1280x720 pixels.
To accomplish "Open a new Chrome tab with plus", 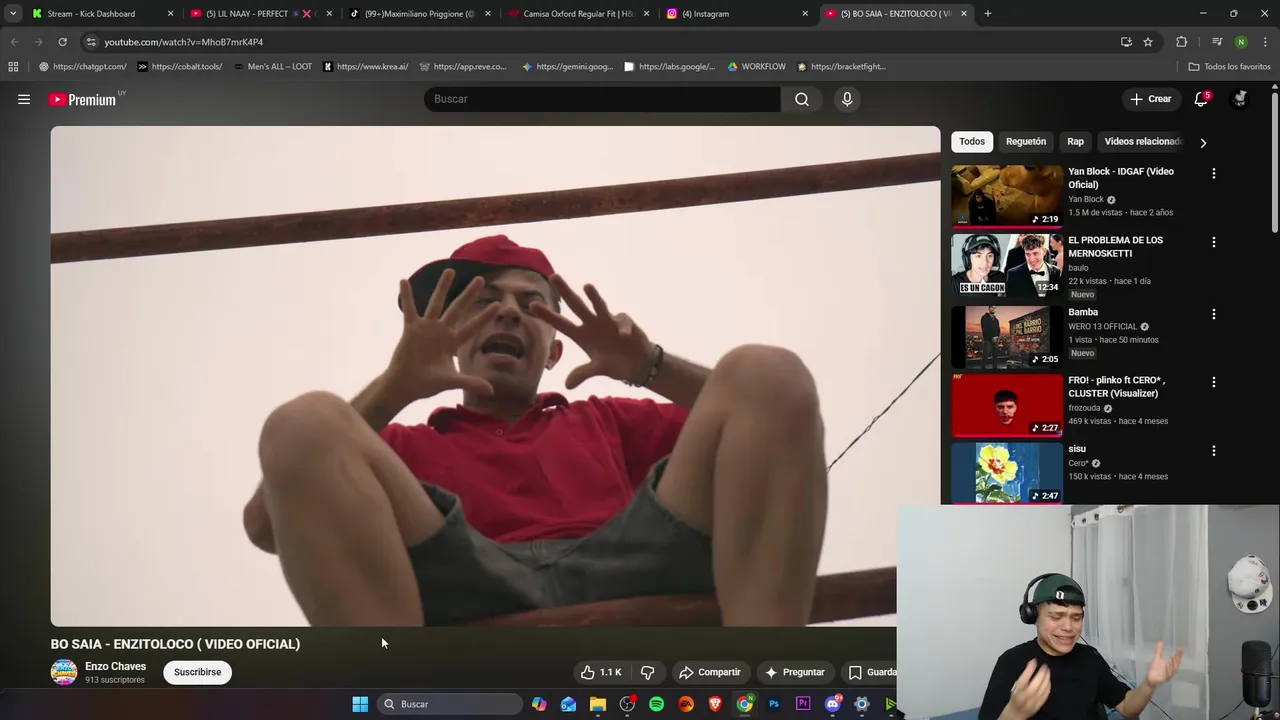I will pos(988,14).
